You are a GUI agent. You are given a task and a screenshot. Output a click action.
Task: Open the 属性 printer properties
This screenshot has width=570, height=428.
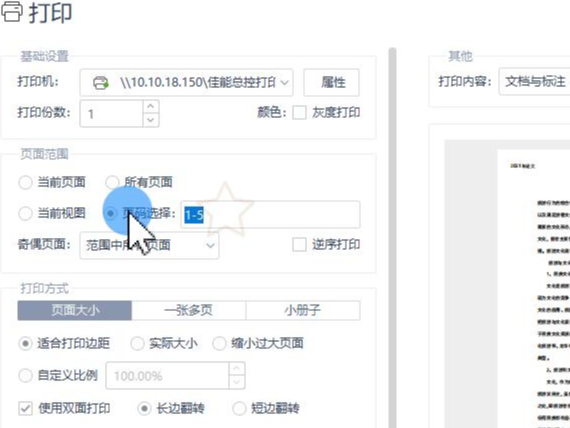click(x=332, y=83)
